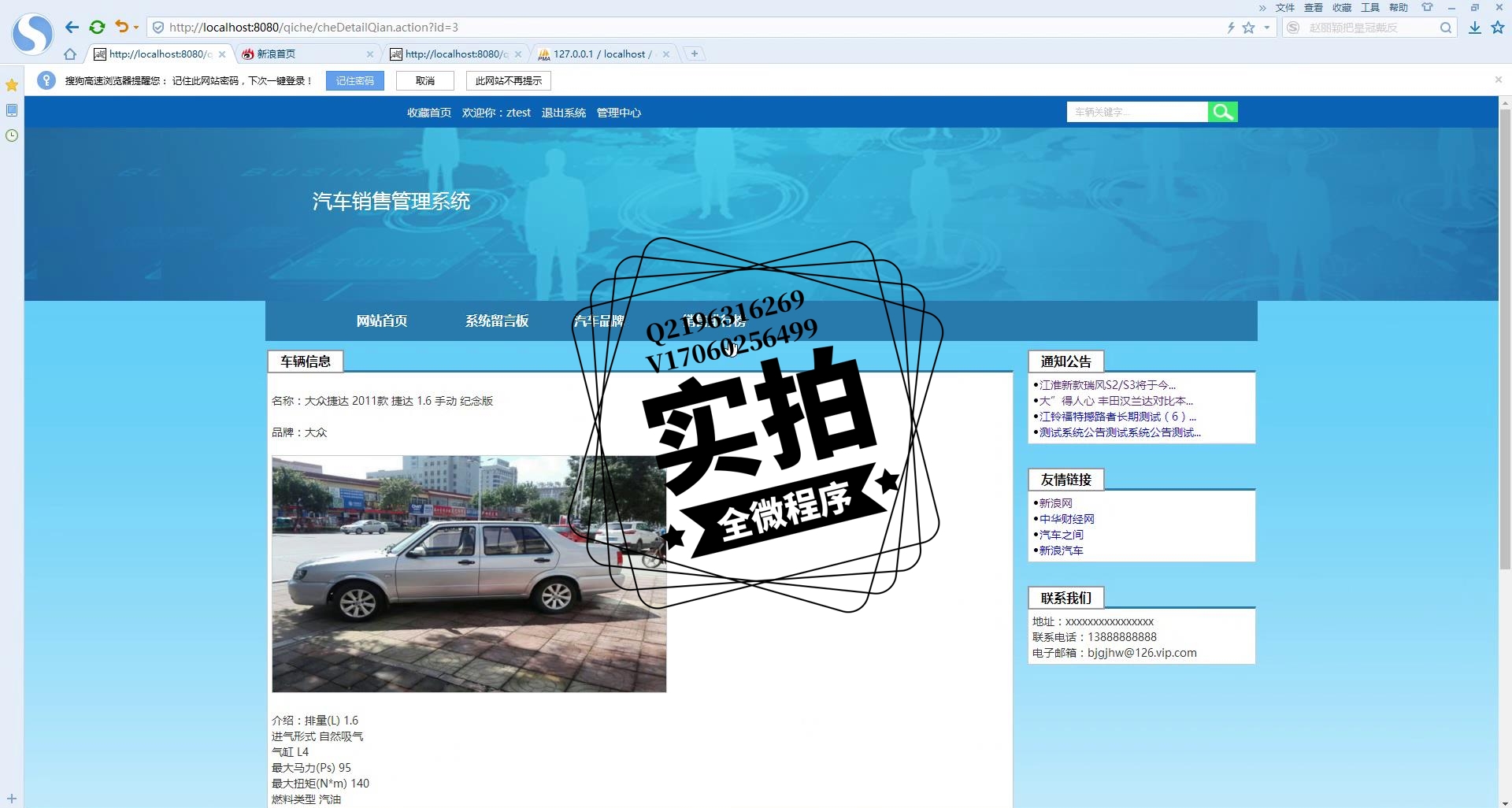Screen dimensions: 1512x808
Task: Click 此网站不再提示 button
Action: 509,81
